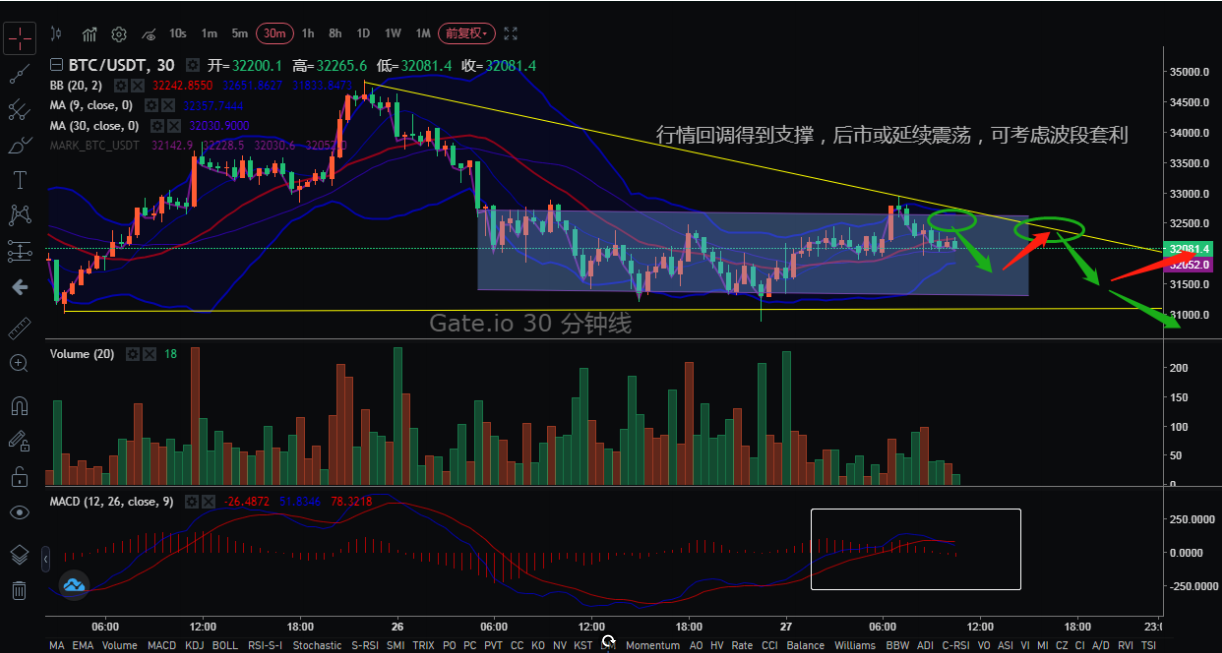Open the ruler measurement tool
Screen dimensions: 1222x653
[x=19, y=326]
